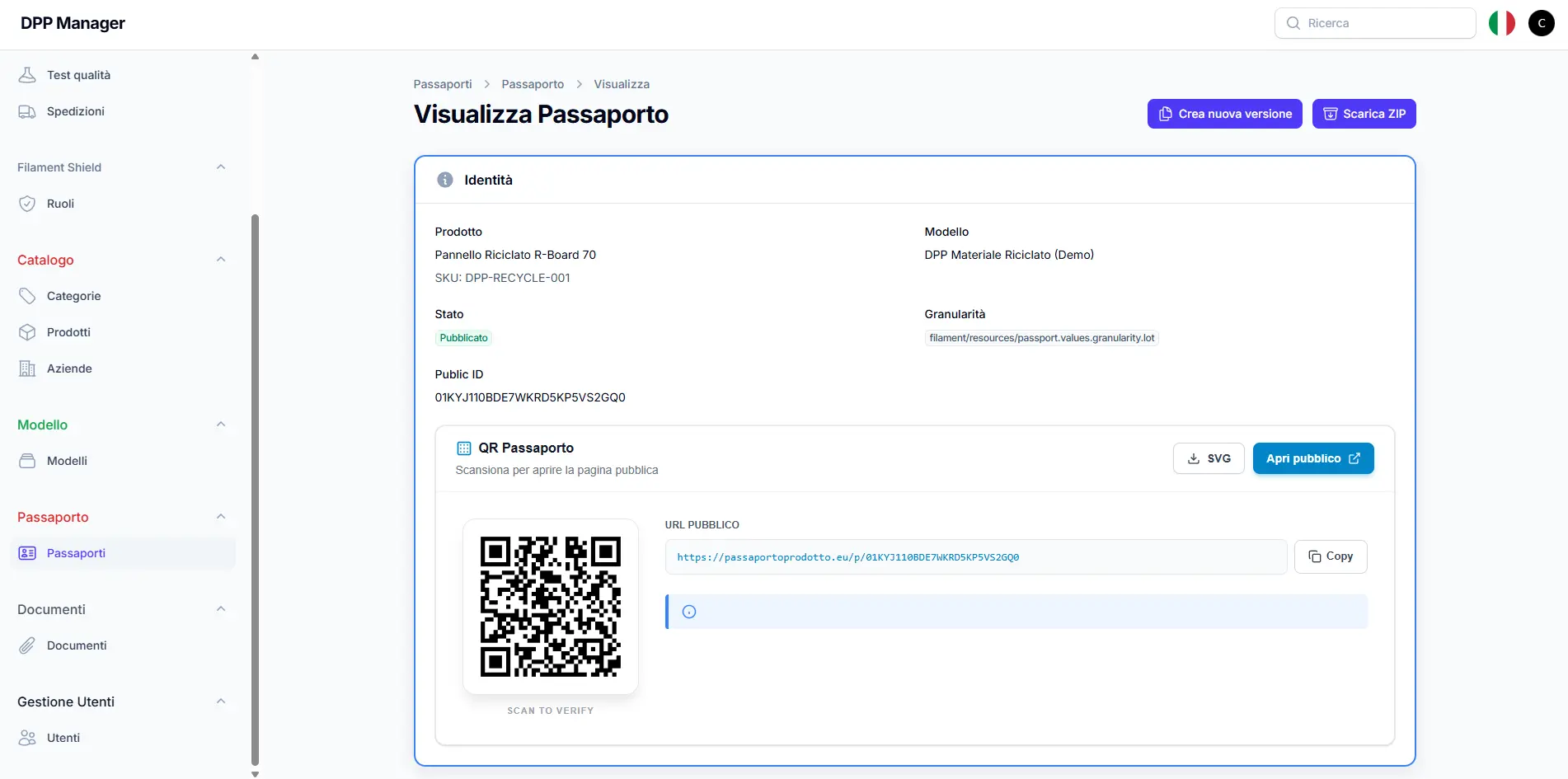Click Public ID value 01KYJ110BDE7WKRD5KP5VS2GQ0
Viewport: 1568px width, 779px height.
click(x=530, y=397)
